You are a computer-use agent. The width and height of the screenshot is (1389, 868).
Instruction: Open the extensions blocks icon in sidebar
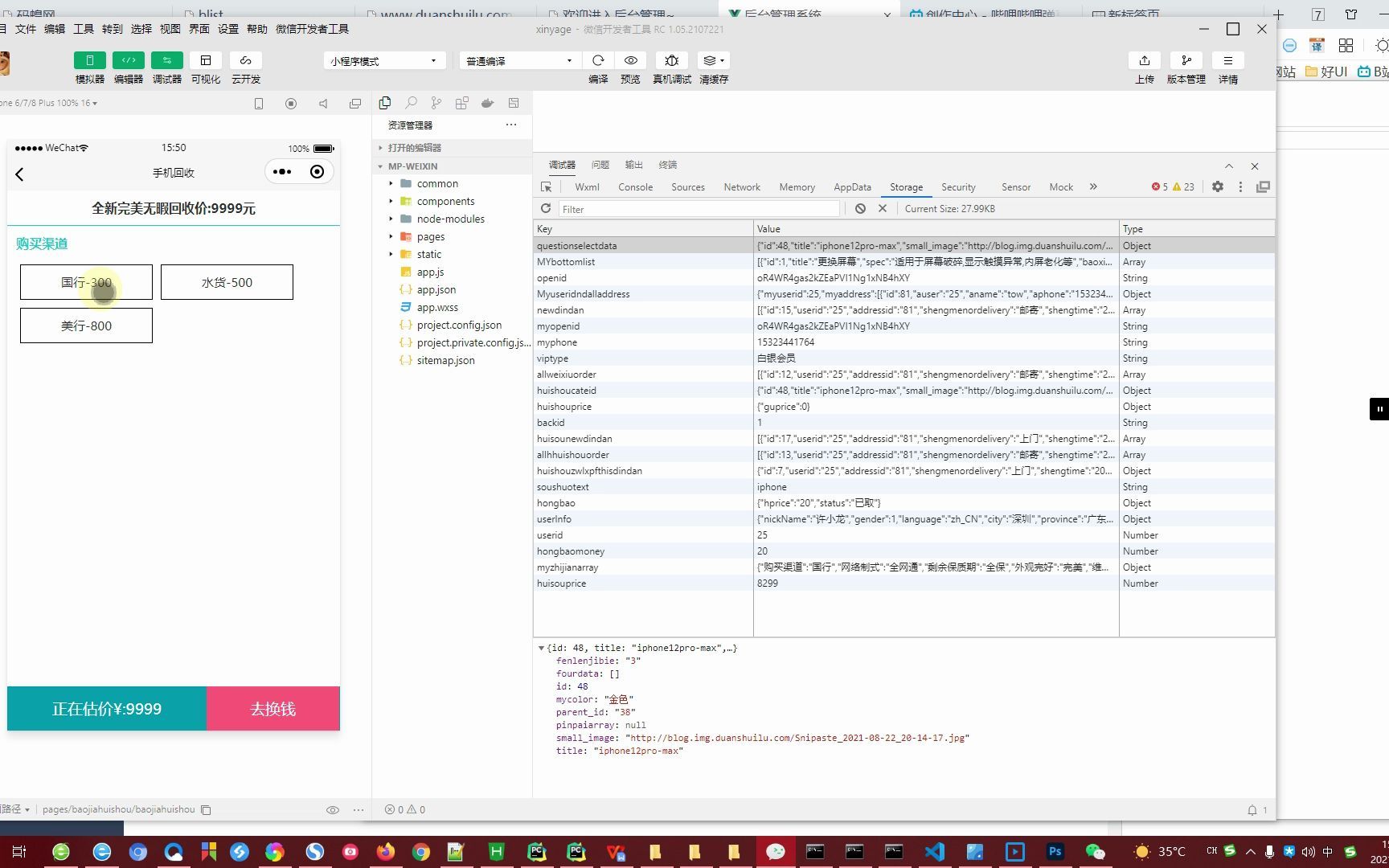[462, 103]
